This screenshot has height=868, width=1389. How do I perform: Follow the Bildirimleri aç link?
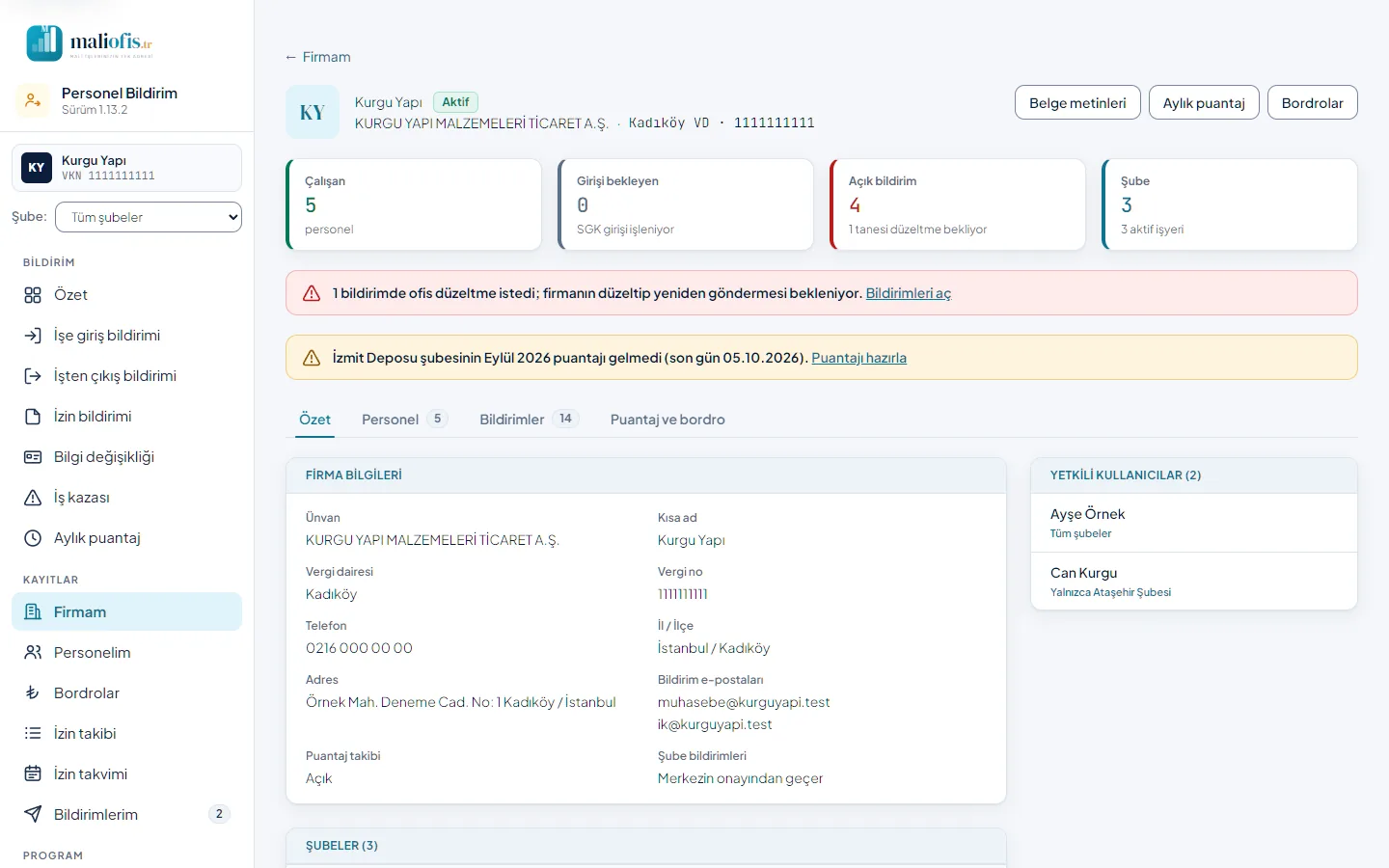pos(909,293)
